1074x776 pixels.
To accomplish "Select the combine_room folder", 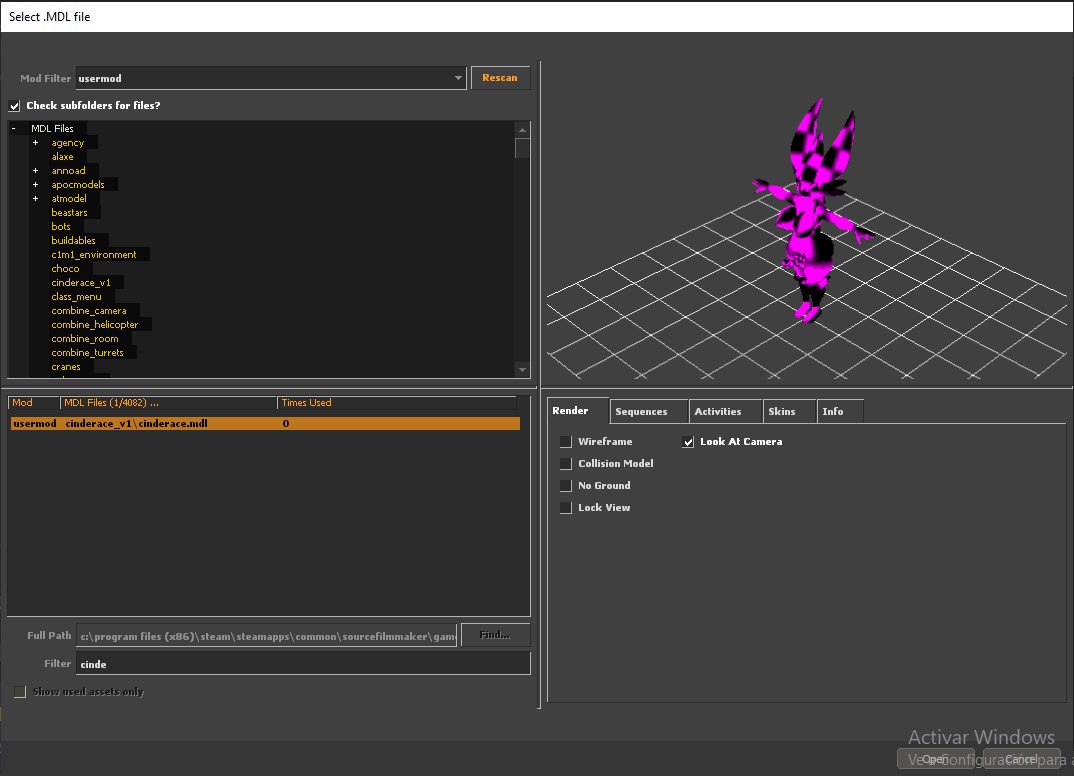I will [x=85, y=339].
